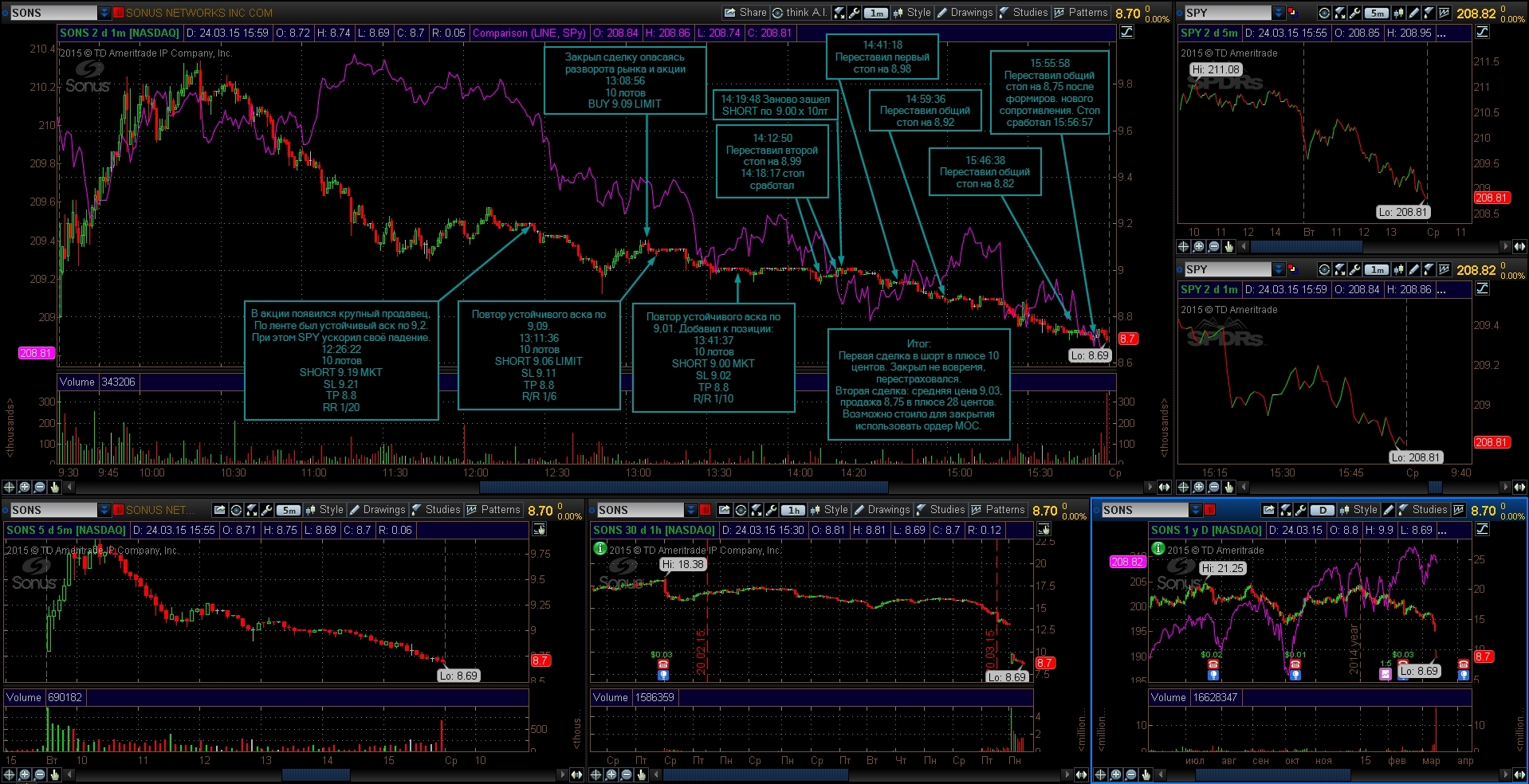Click crosshair tool under SPY 1m chart

pos(1184,486)
